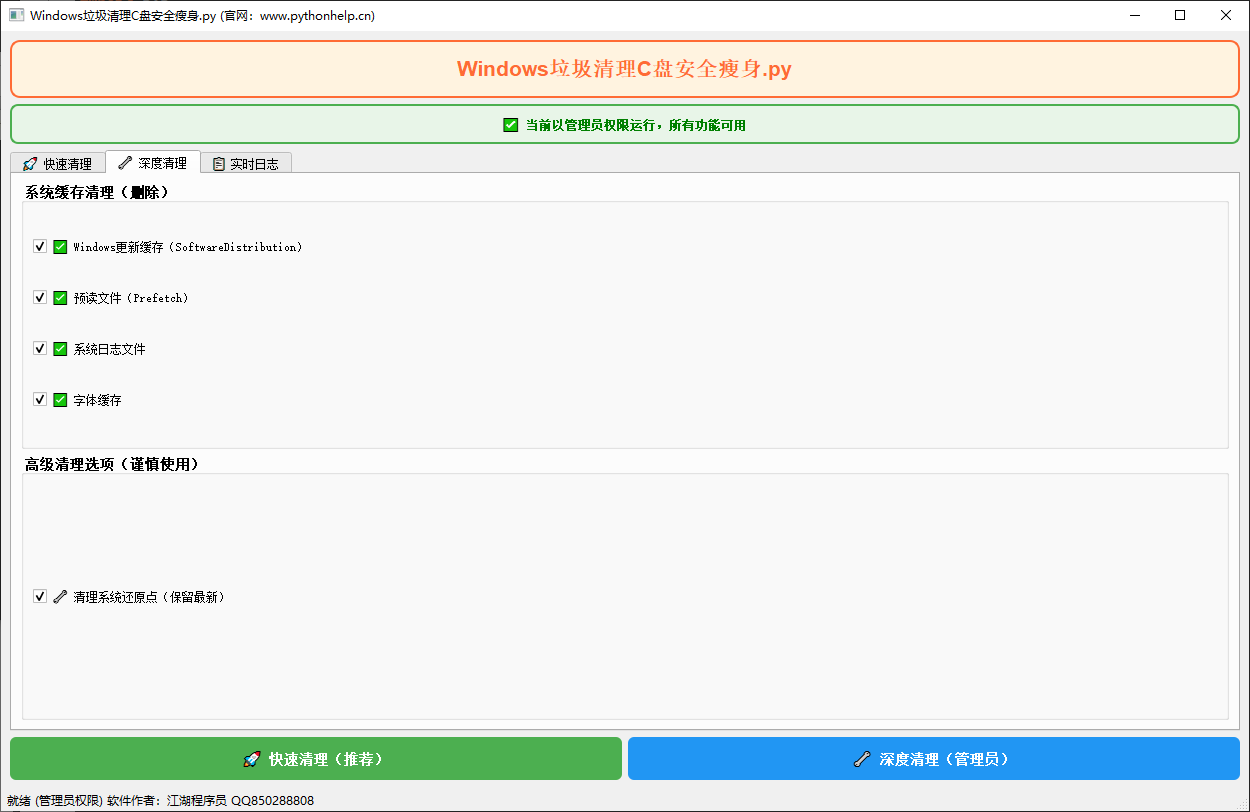The image size is (1250, 812).
Task: Click the application icon in the title bar
Action: (14, 15)
